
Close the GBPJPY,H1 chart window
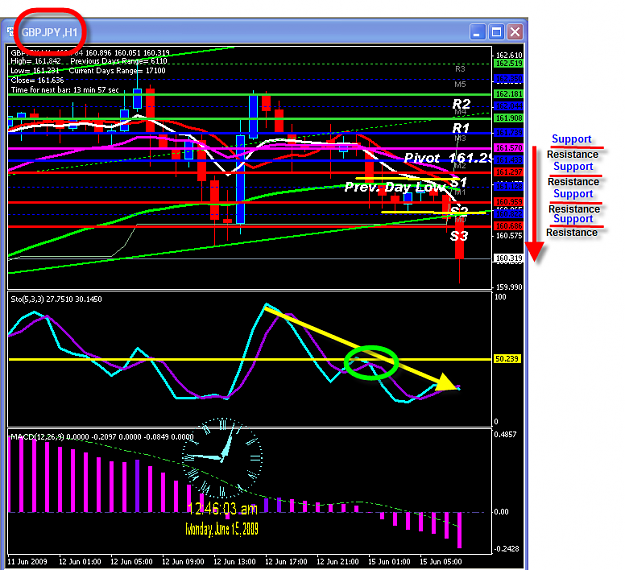tap(515, 32)
